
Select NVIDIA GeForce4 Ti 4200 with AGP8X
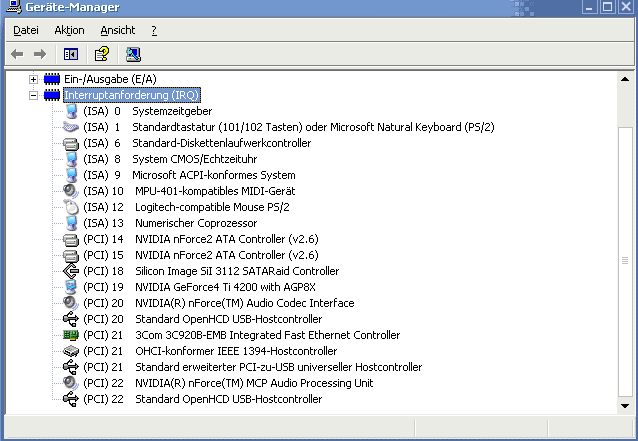[x=225, y=287]
